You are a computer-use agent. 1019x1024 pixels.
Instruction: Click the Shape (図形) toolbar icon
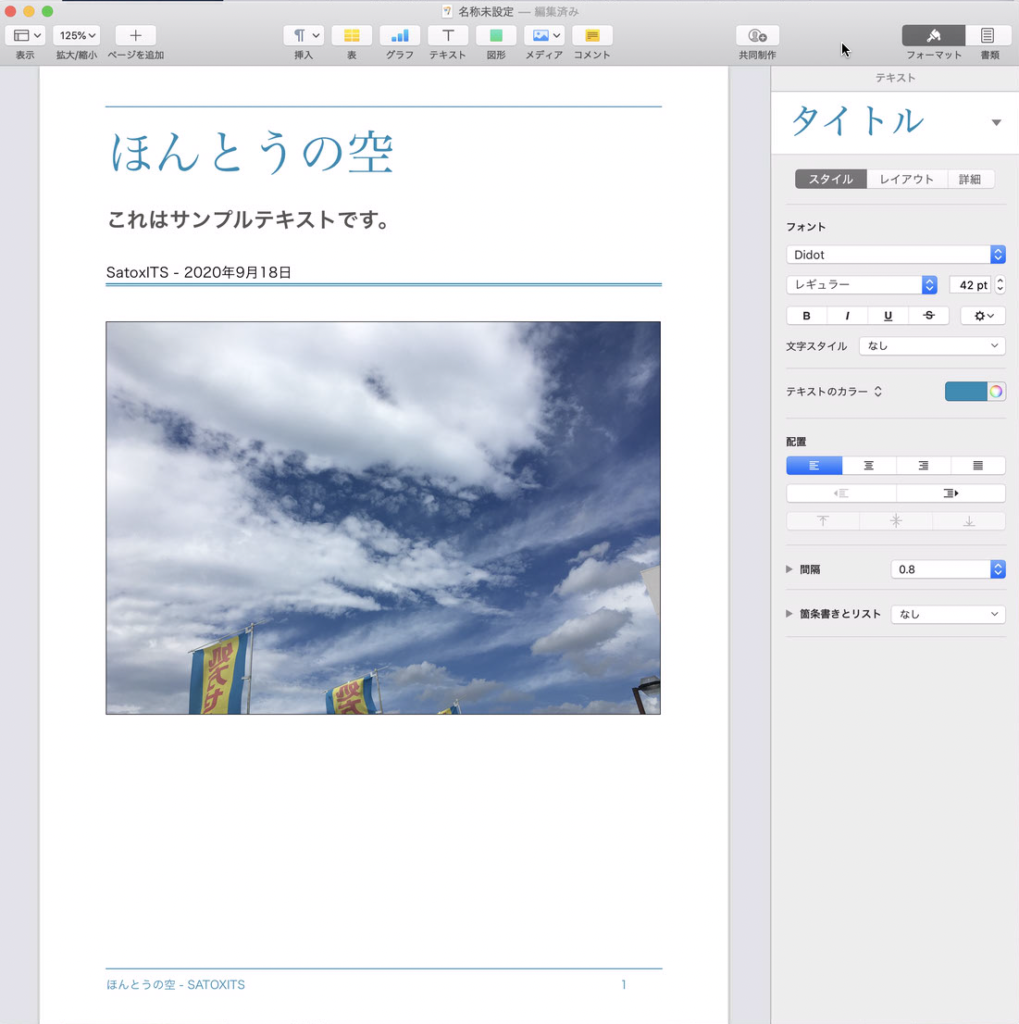496,36
